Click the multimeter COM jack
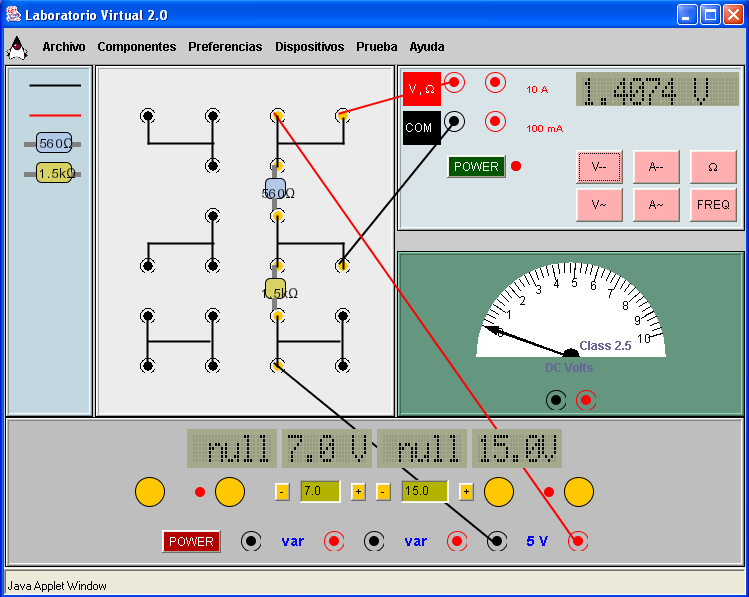The width and height of the screenshot is (749, 597). [454, 121]
